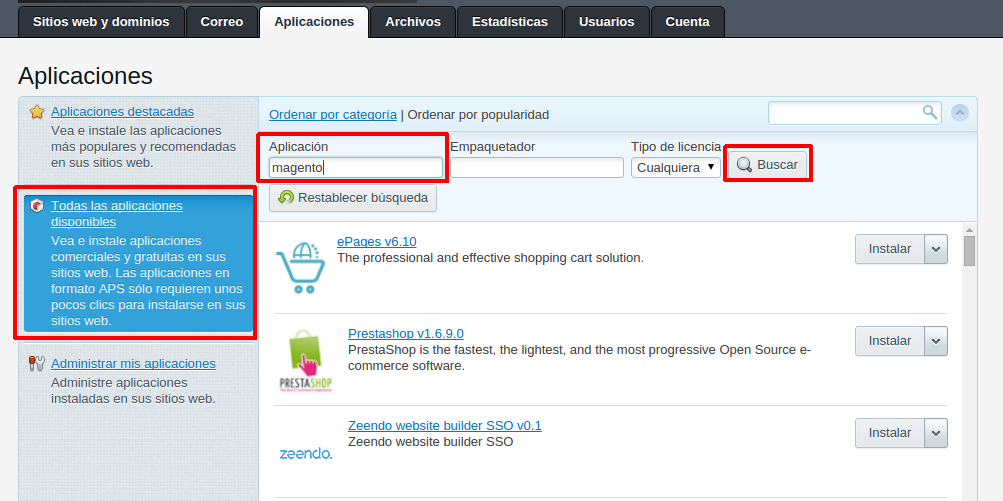Collapse the search panel with round arrow button
This screenshot has width=1003, height=501.
coord(960,113)
